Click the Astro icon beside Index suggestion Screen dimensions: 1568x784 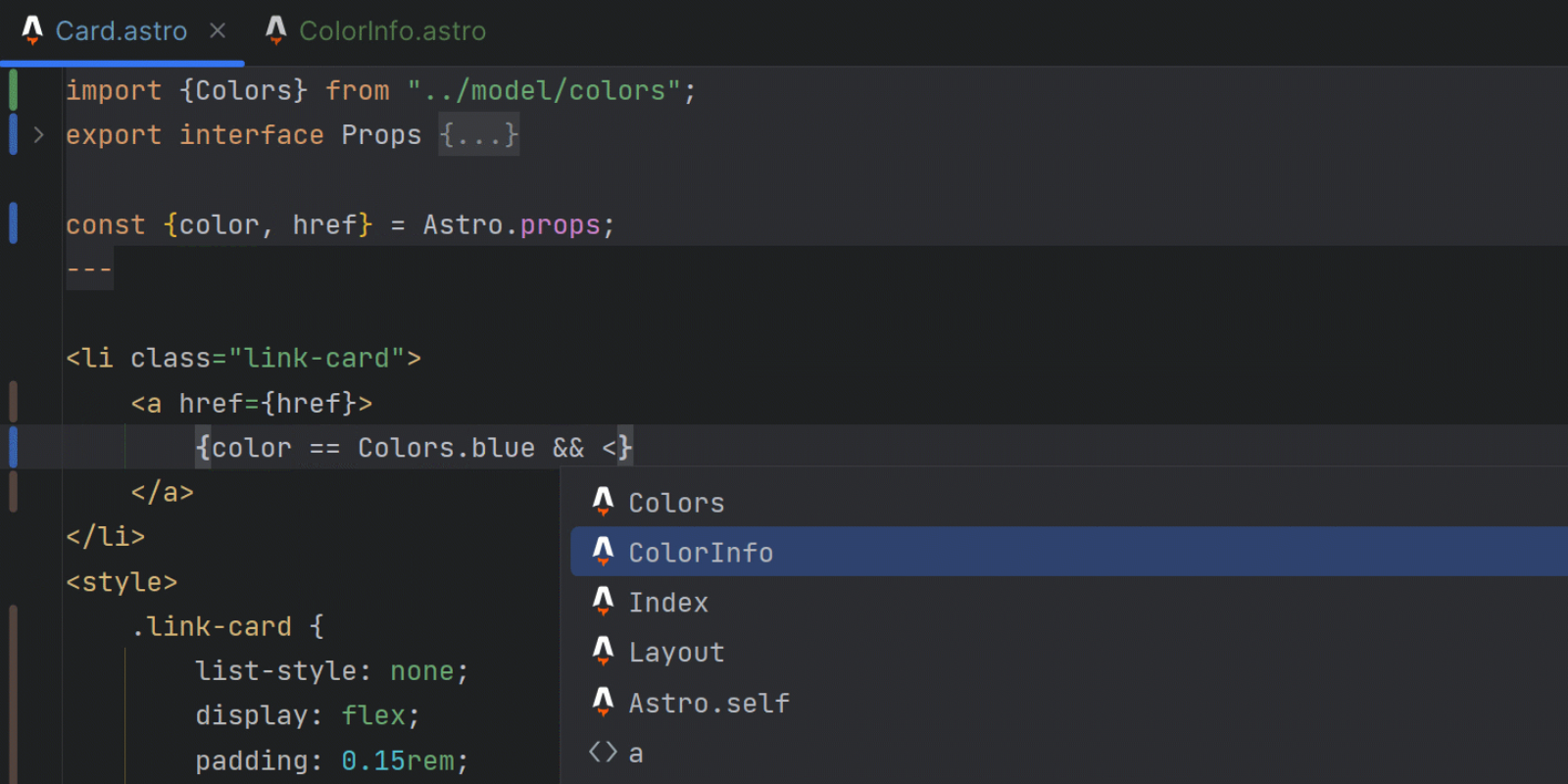point(603,602)
